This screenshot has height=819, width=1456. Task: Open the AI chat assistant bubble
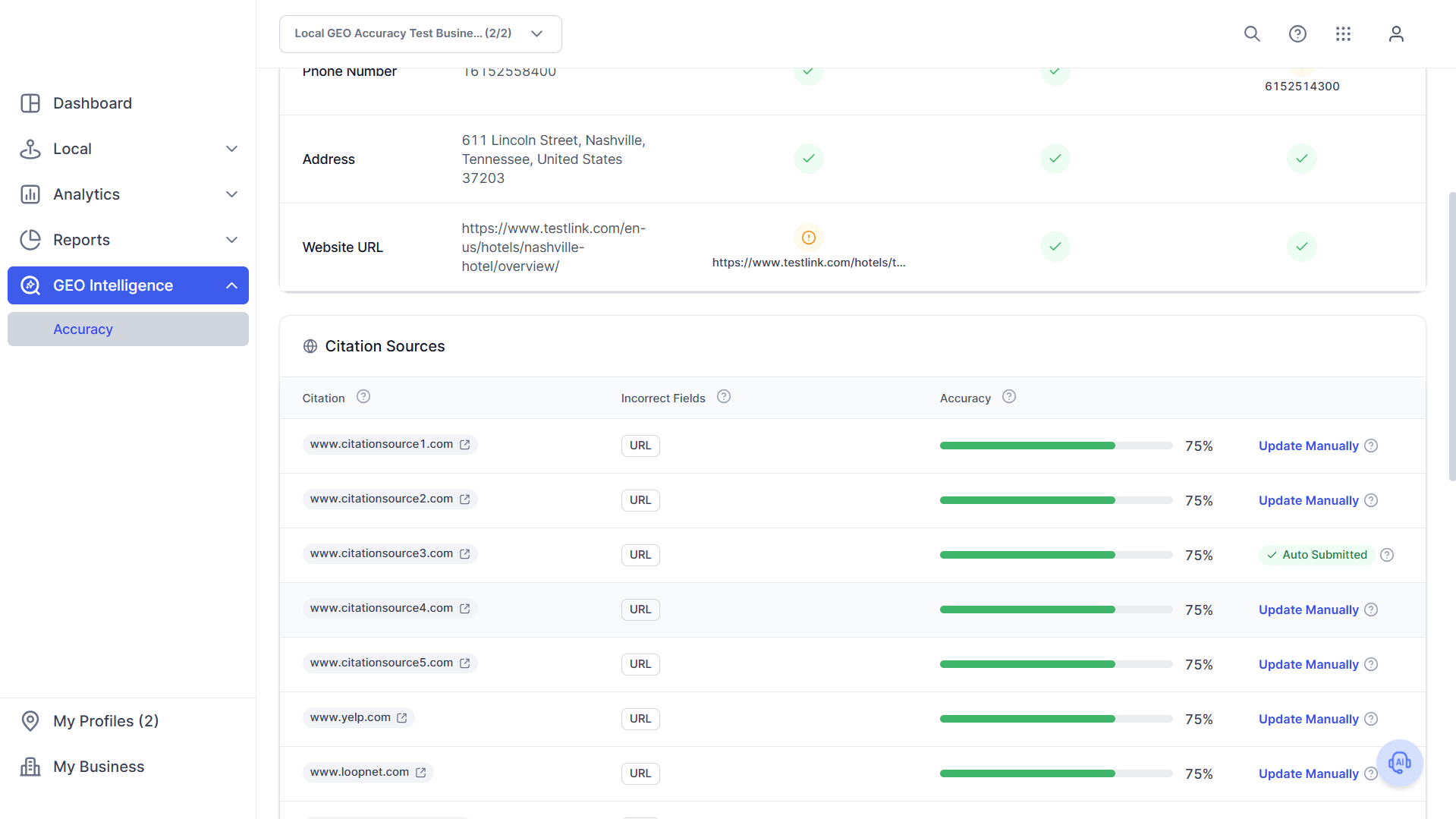[1400, 763]
